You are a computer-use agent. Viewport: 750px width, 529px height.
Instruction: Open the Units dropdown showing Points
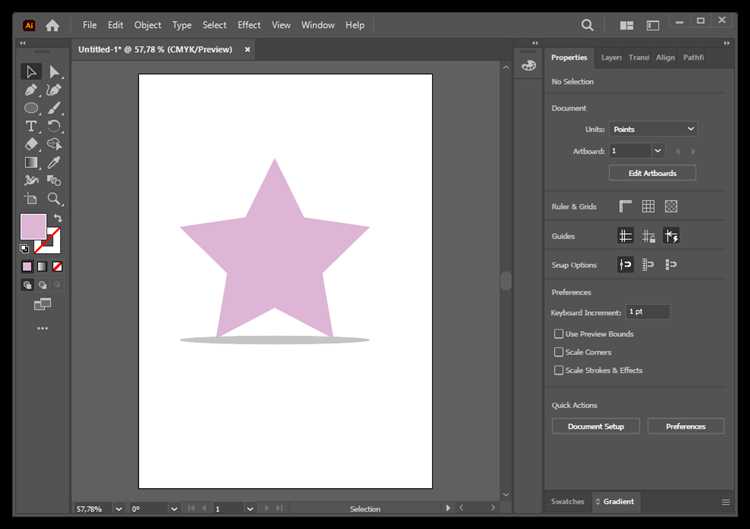653,129
